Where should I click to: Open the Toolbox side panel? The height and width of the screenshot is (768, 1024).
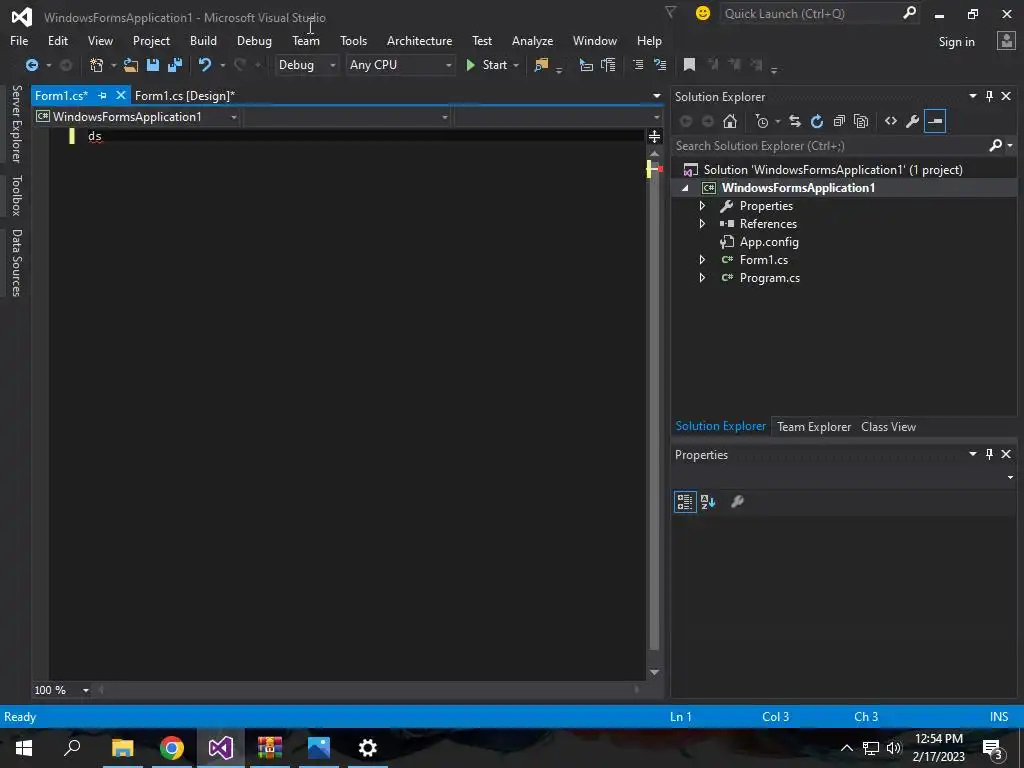pyautogui.click(x=16, y=195)
